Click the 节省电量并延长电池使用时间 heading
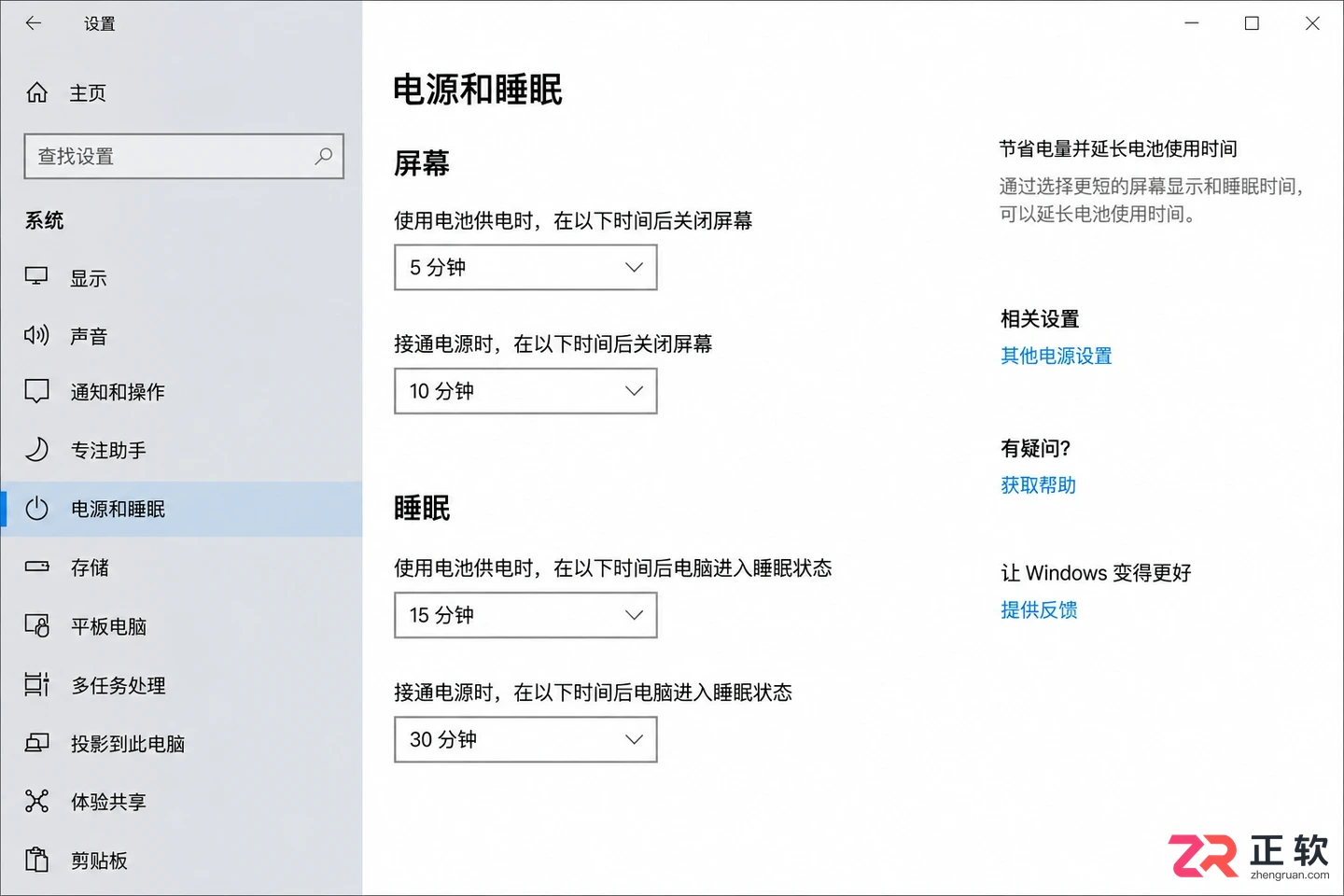 point(1118,148)
